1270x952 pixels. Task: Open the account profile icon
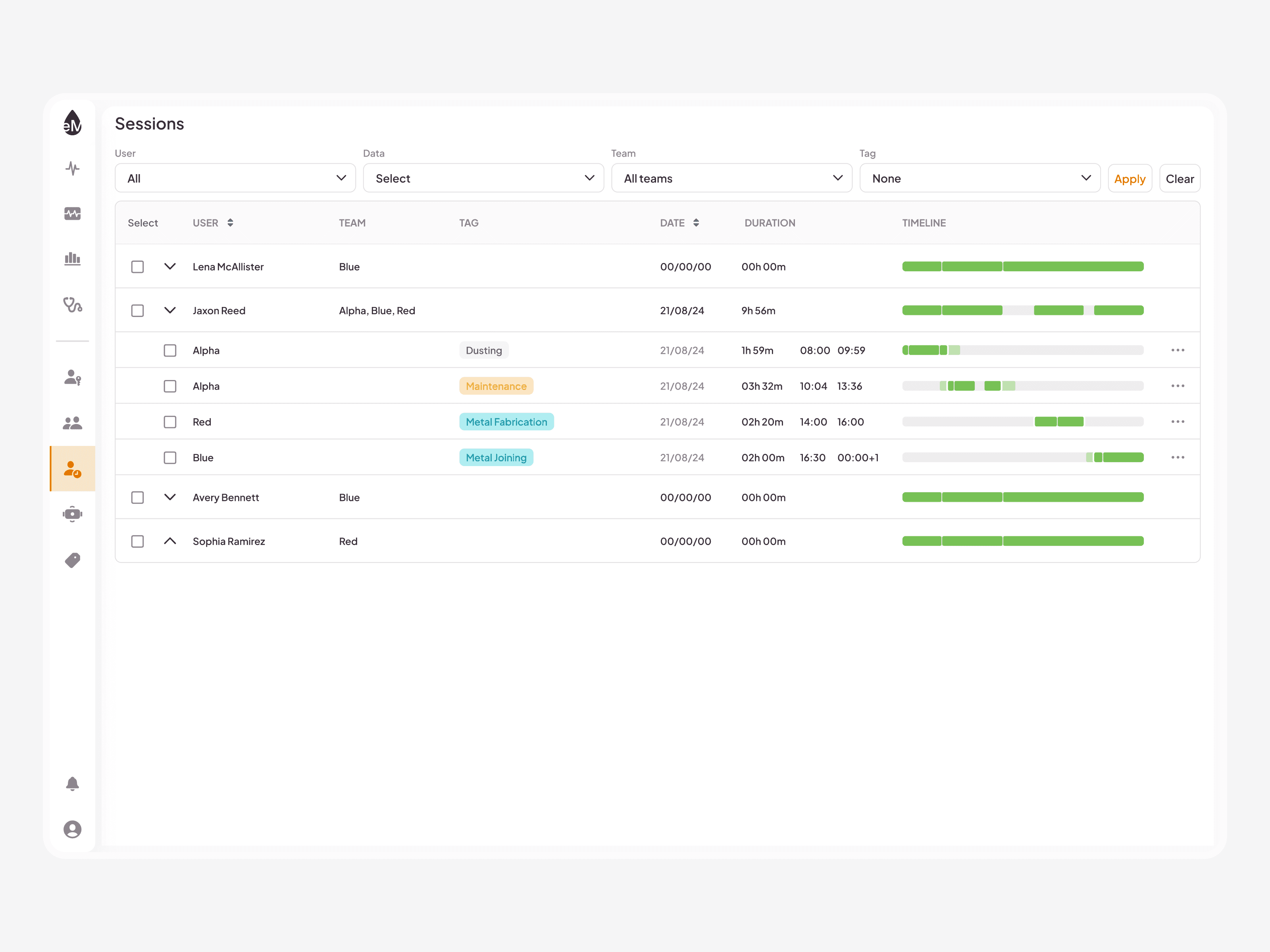[72, 829]
